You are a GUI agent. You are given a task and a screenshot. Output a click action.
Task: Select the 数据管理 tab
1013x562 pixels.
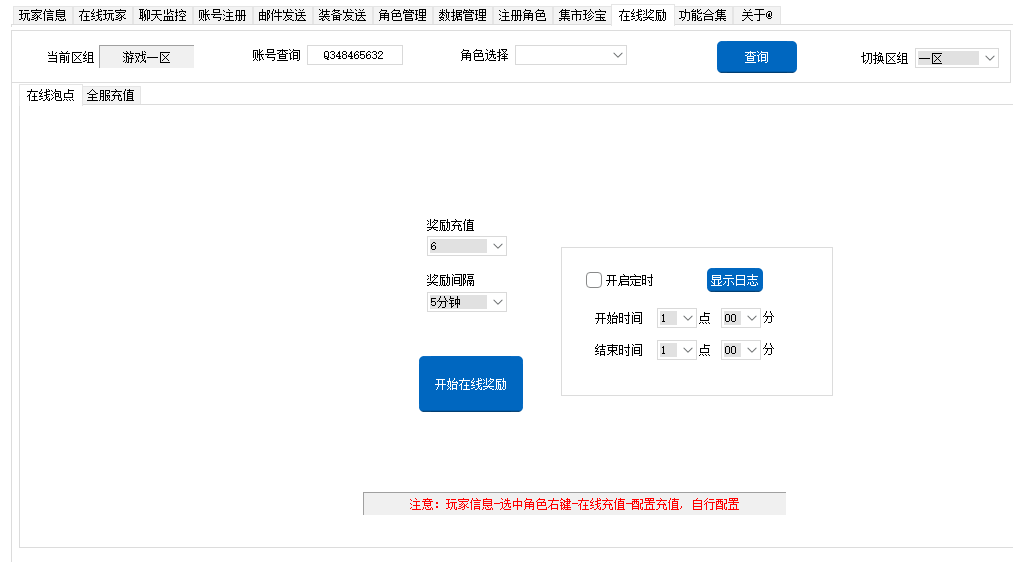coord(463,15)
